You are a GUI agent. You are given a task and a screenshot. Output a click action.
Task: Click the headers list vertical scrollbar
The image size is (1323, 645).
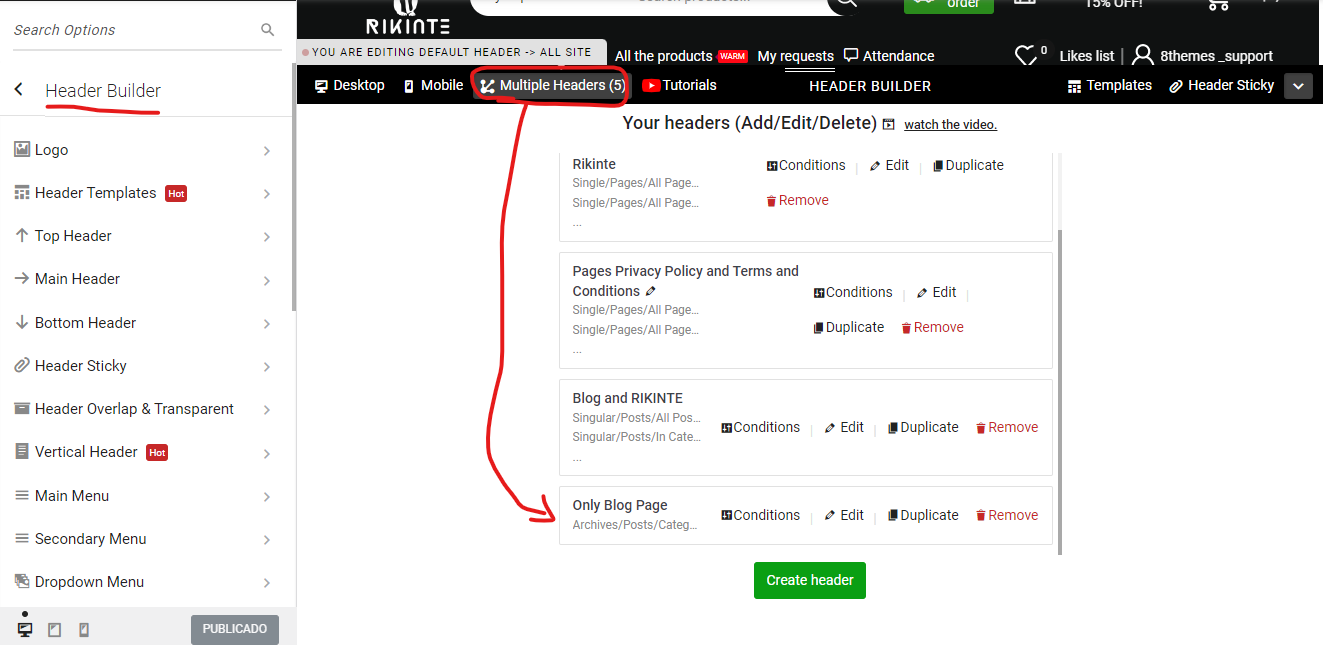pyautogui.click(x=1060, y=390)
